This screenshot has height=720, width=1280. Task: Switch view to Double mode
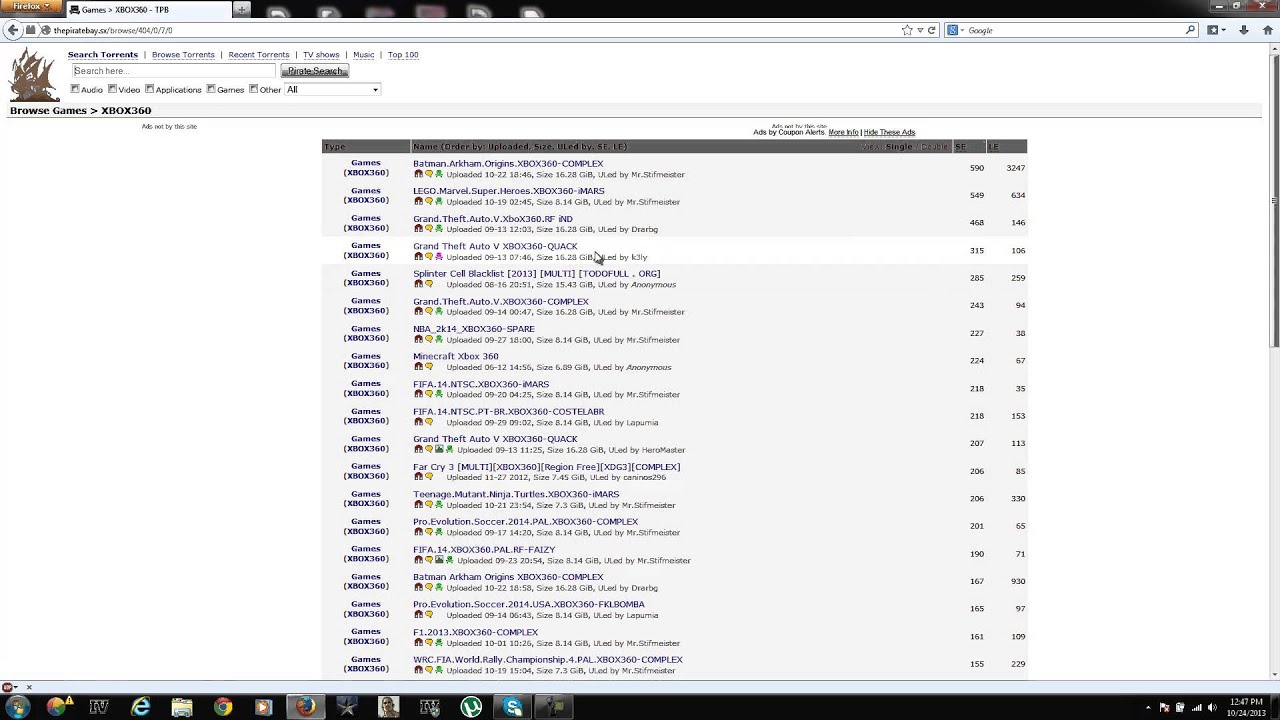pyautogui.click(x=934, y=147)
